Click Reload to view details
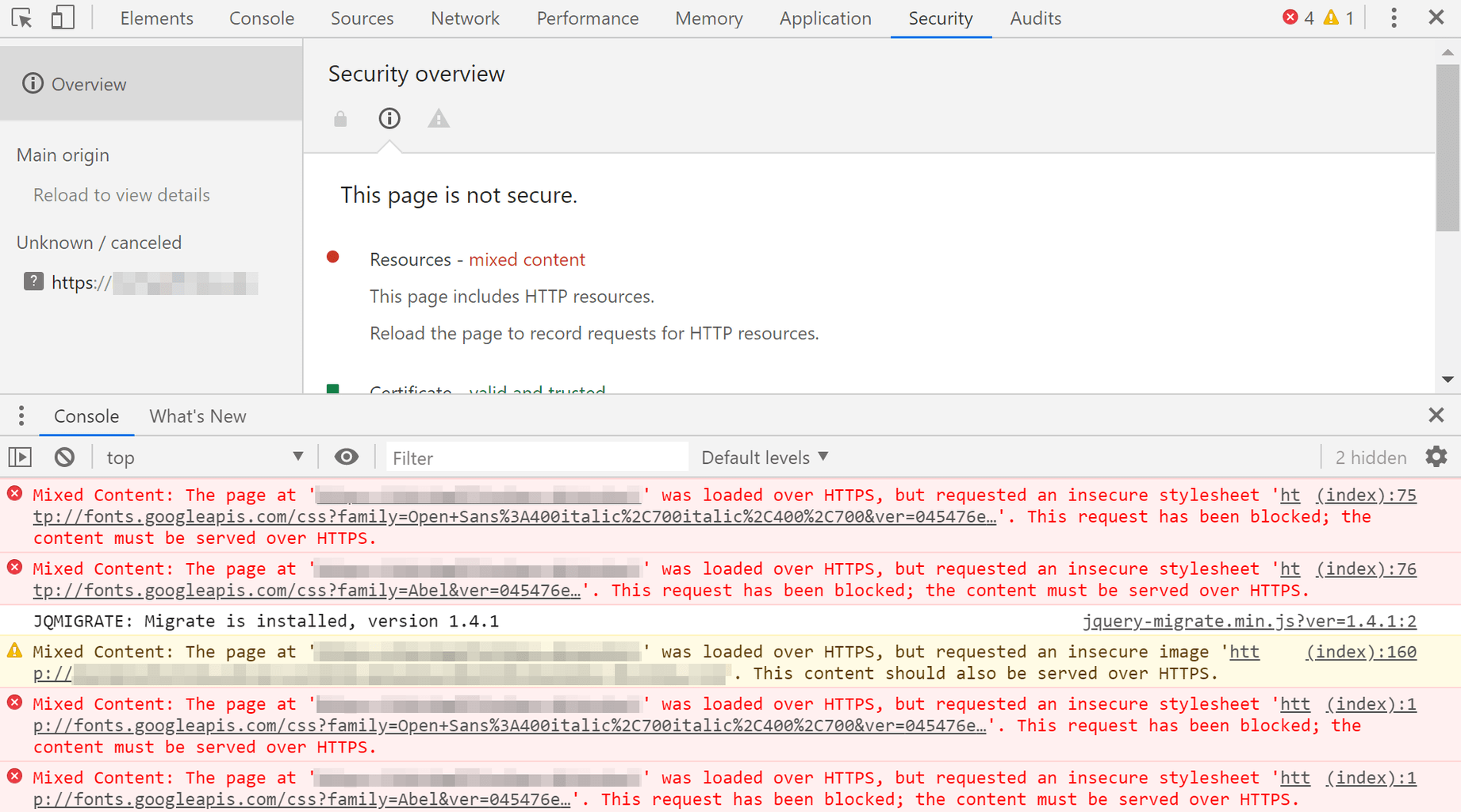Viewport: 1461px width, 812px height. point(121,194)
